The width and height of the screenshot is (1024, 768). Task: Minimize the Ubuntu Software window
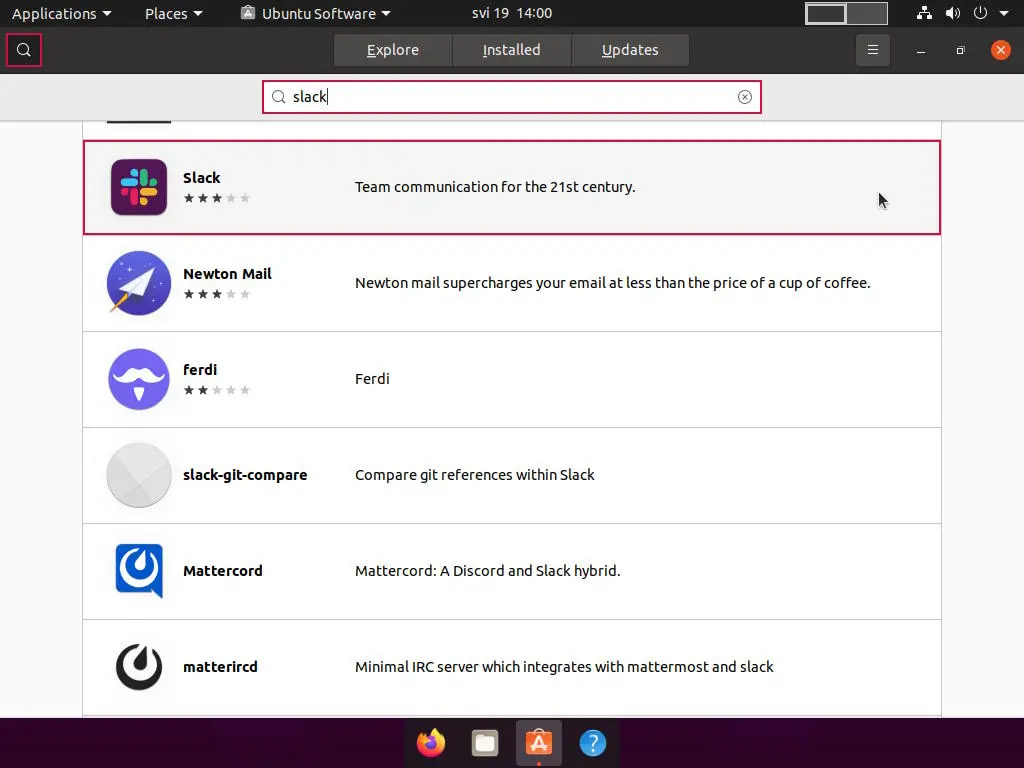(921, 50)
